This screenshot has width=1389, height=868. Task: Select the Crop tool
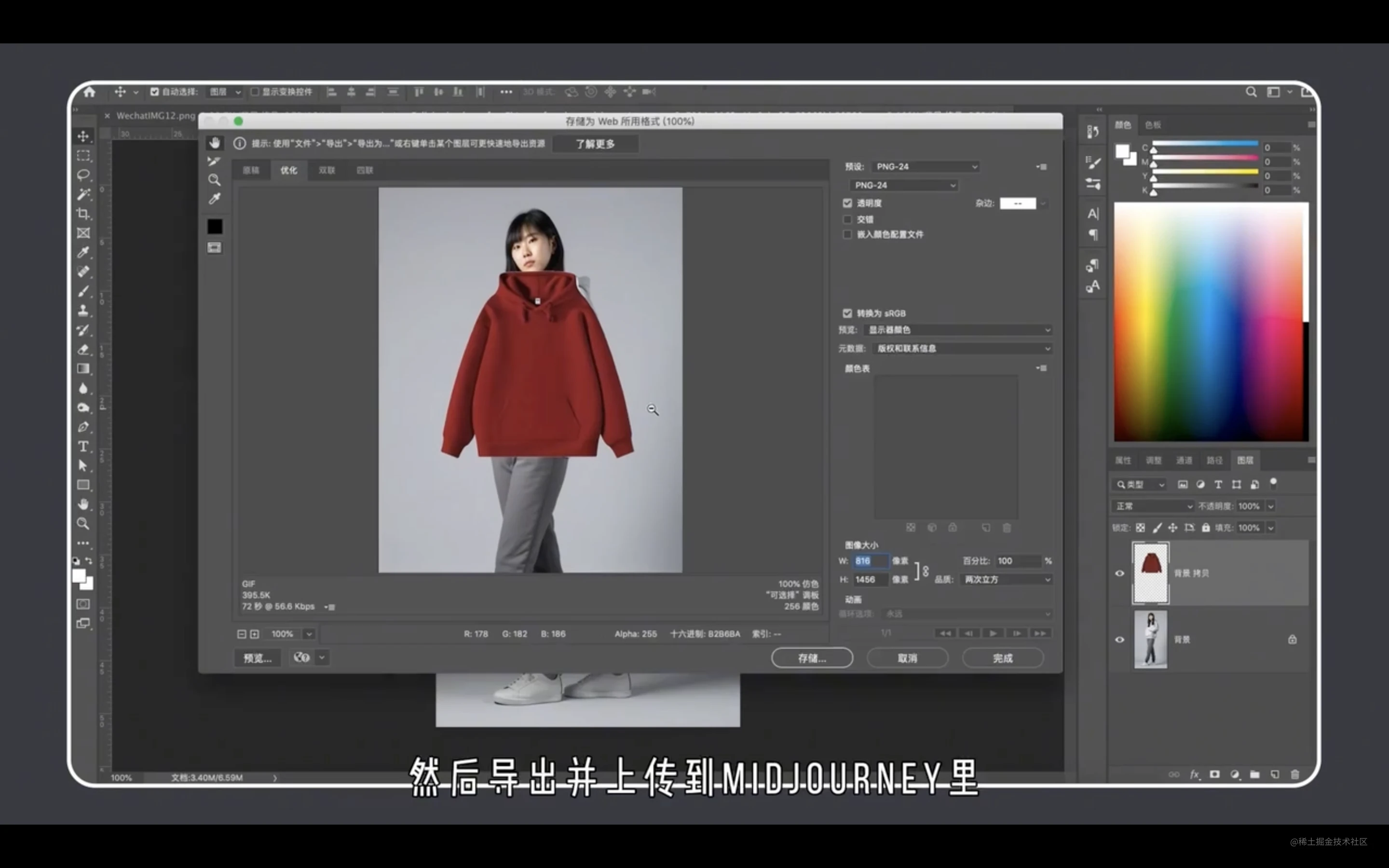pos(83,214)
